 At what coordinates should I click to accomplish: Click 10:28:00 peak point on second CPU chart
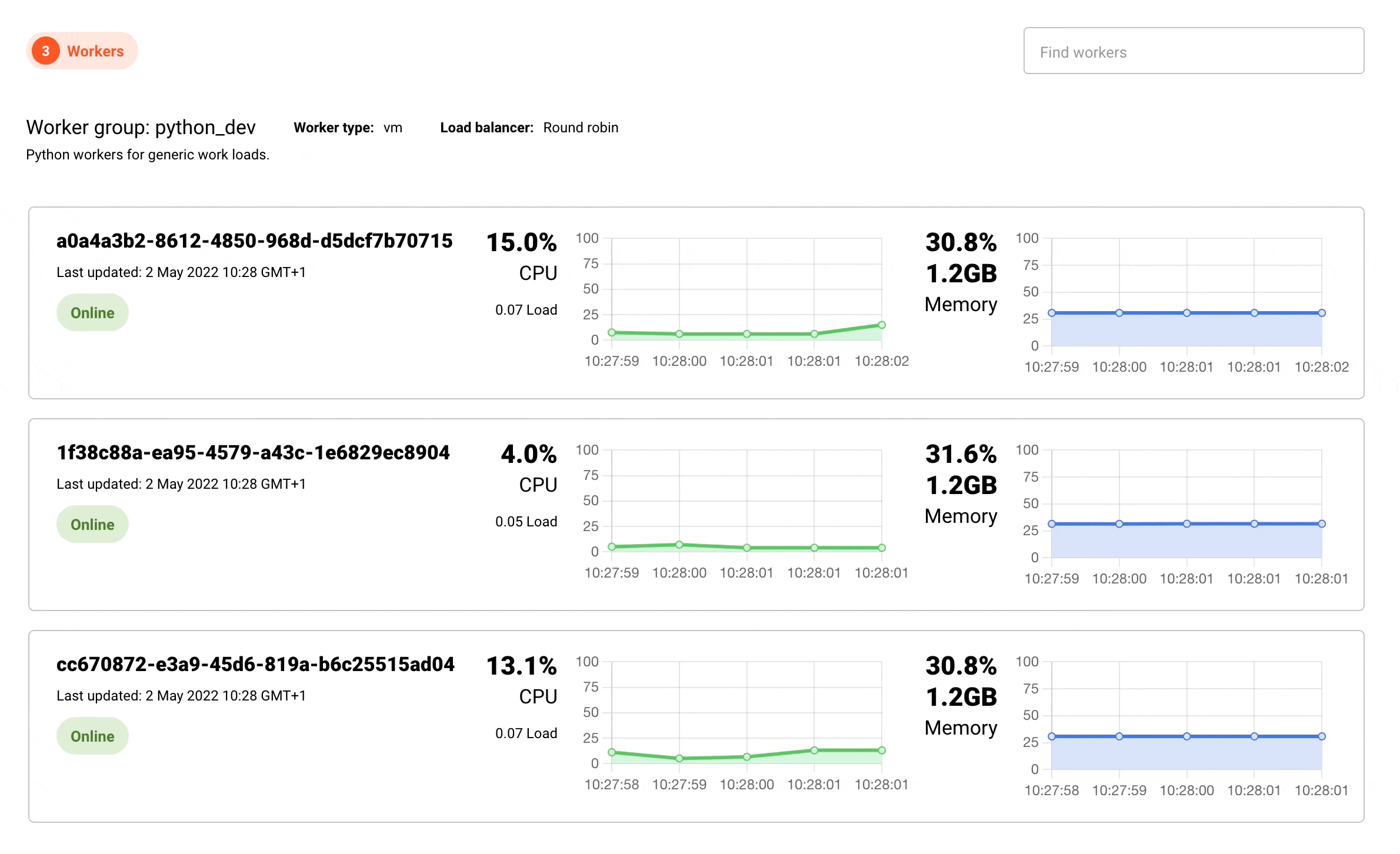(679, 545)
